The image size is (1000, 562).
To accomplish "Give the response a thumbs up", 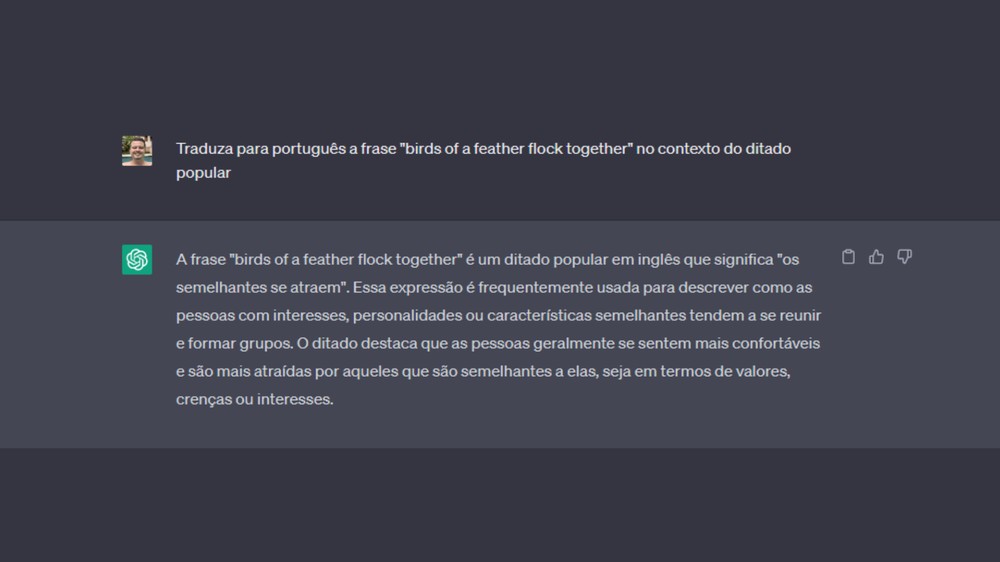I will pos(876,257).
